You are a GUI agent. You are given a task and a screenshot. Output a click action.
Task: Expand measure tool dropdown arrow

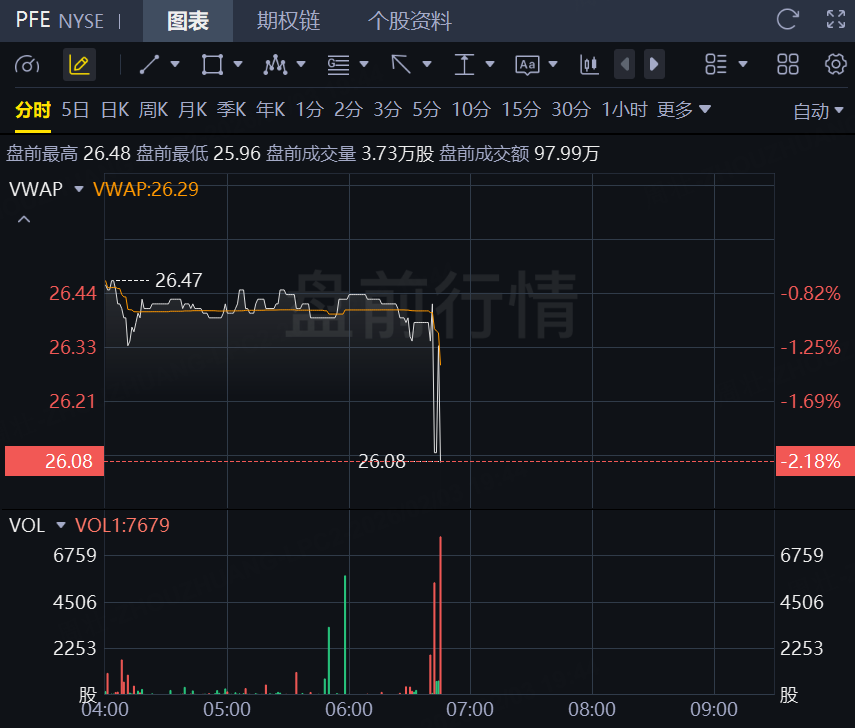(490, 64)
